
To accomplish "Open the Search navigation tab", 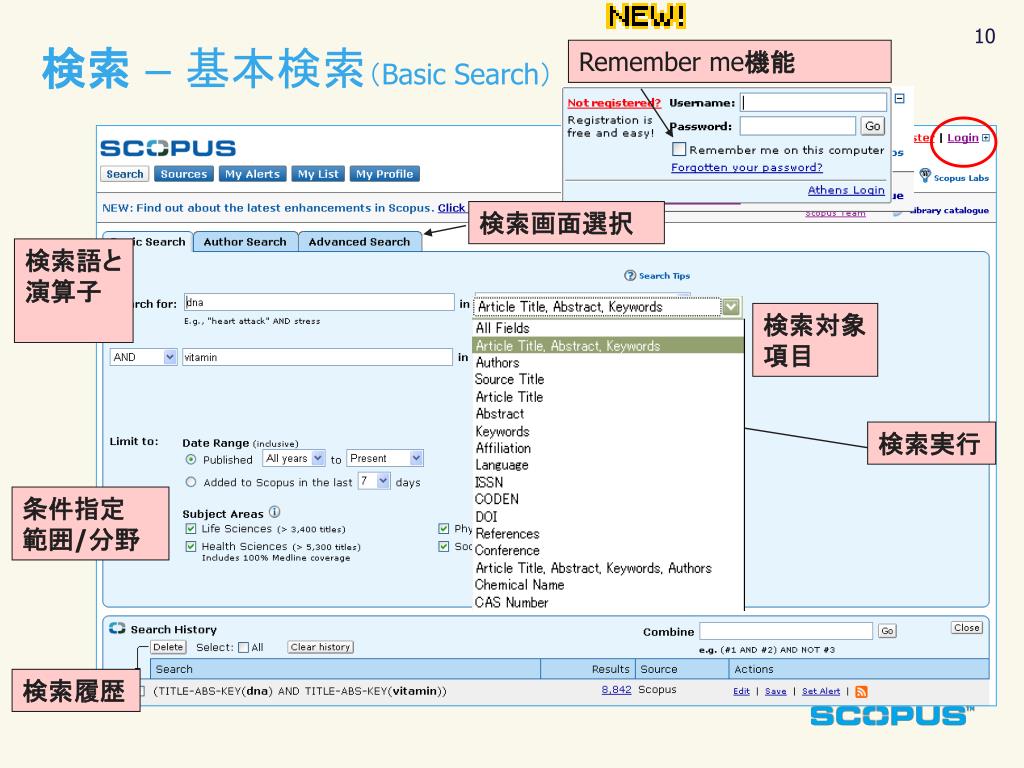I will (125, 174).
